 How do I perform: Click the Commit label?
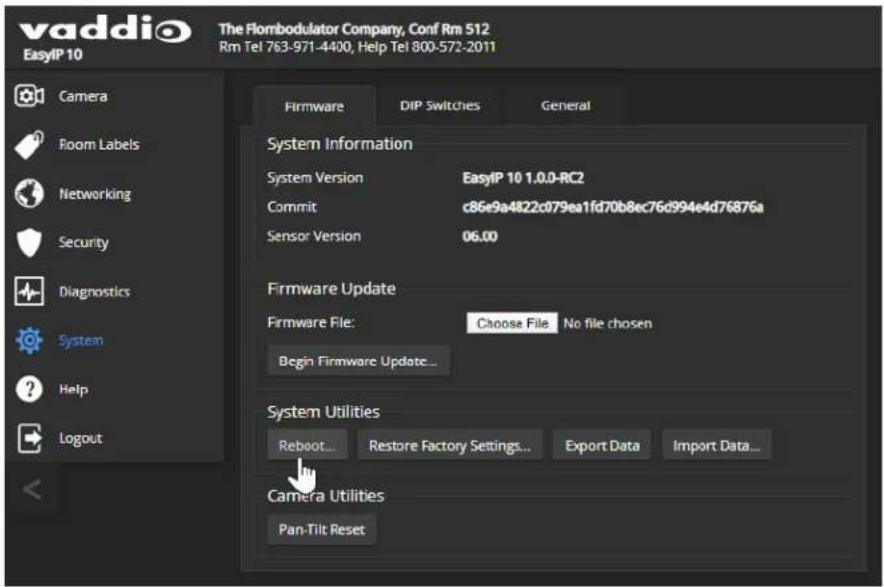point(292,207)
